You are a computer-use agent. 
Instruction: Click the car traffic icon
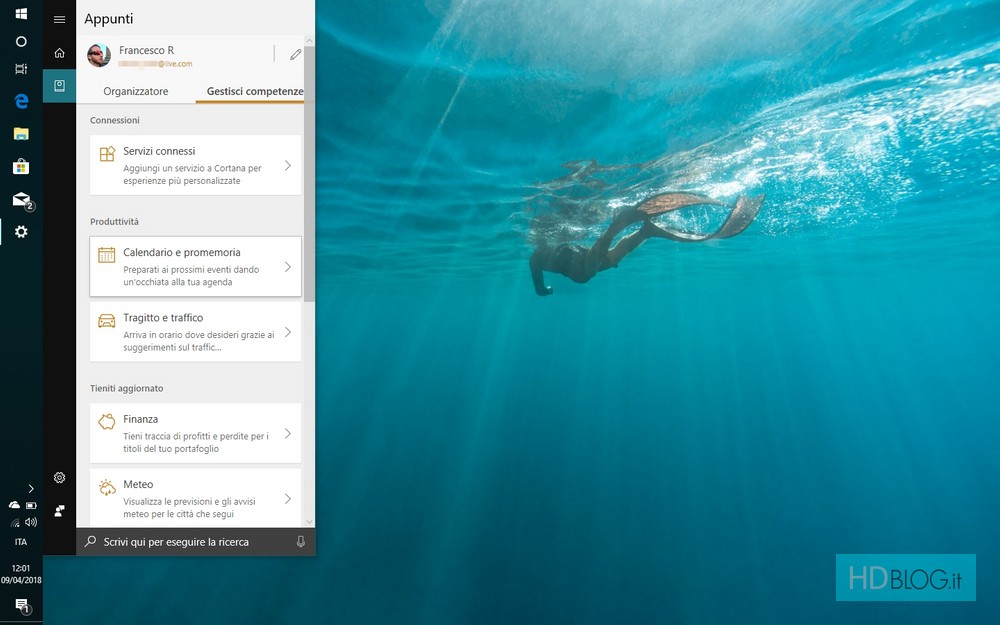[107, 320]
